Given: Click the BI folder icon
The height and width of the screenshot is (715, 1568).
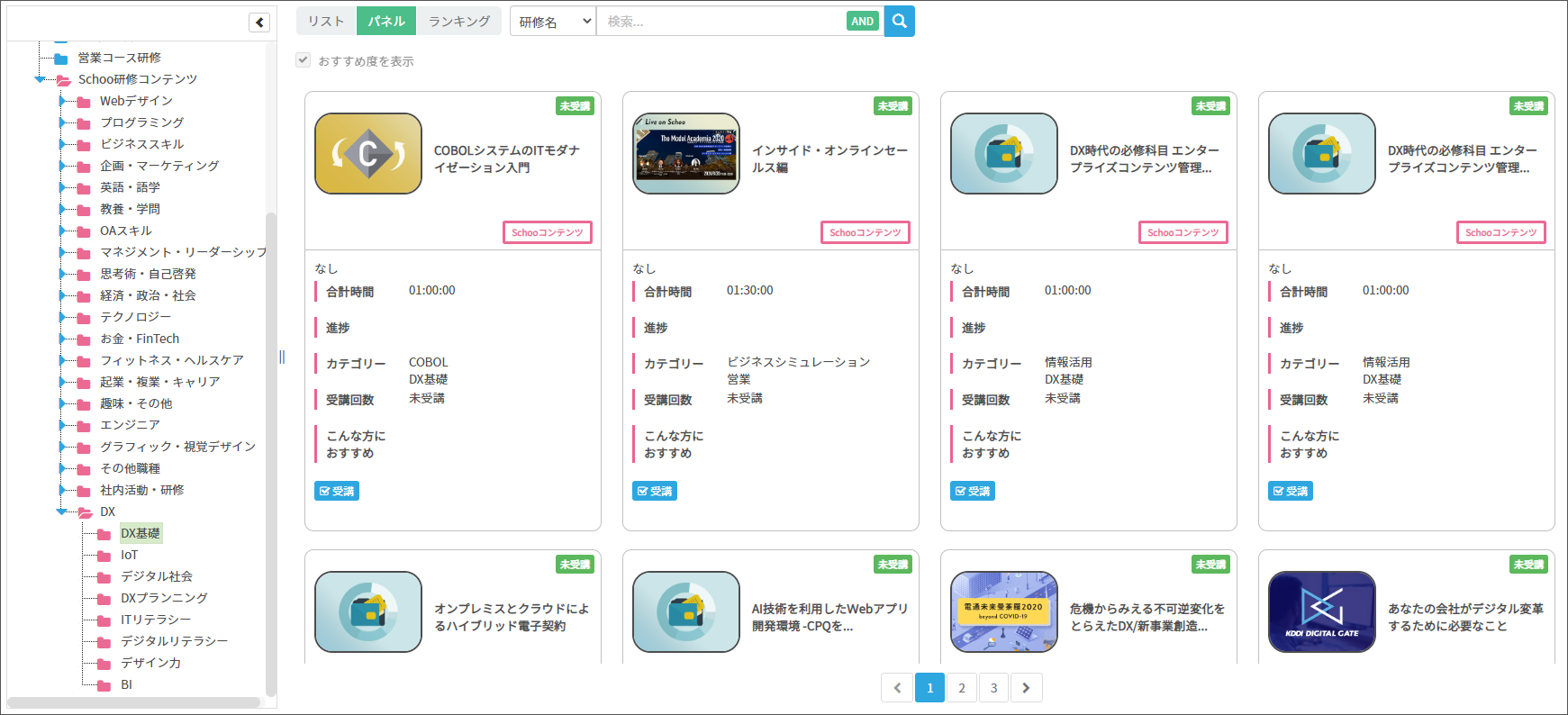Looking at the screenshot, I should click(x=104, y=685).
